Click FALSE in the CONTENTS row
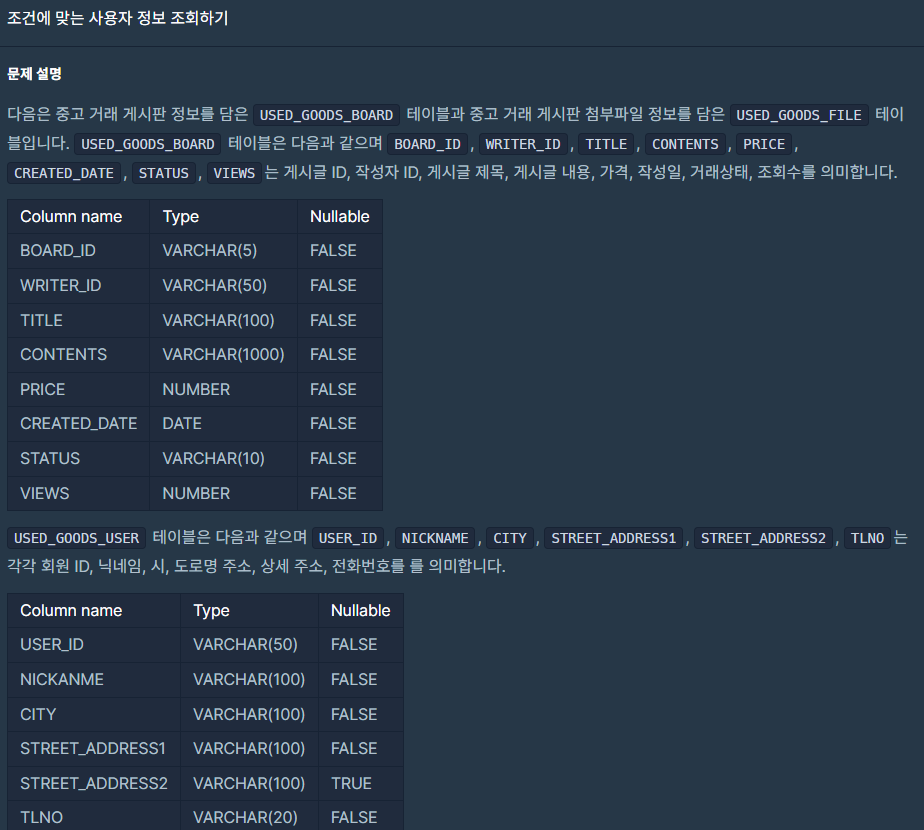924x830 pixels. click(x=340, y=355)
